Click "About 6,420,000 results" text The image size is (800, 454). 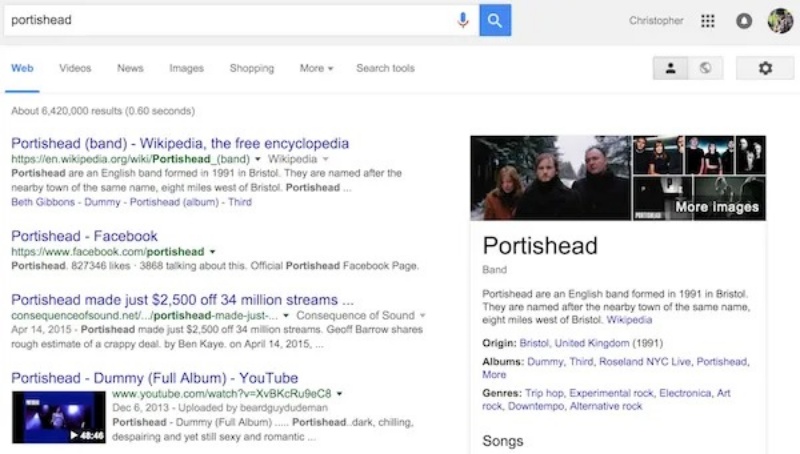pyautogui.click(x=67, y=111)
